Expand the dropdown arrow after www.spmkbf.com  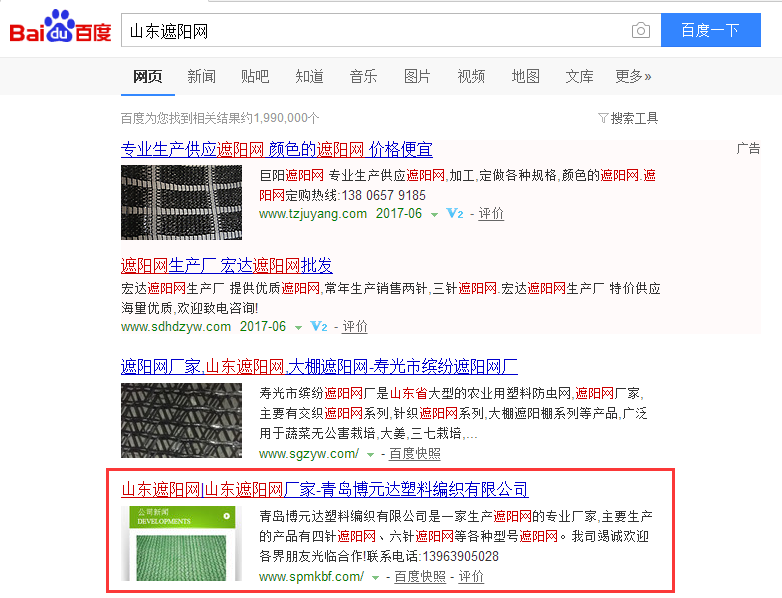(376, 578)
